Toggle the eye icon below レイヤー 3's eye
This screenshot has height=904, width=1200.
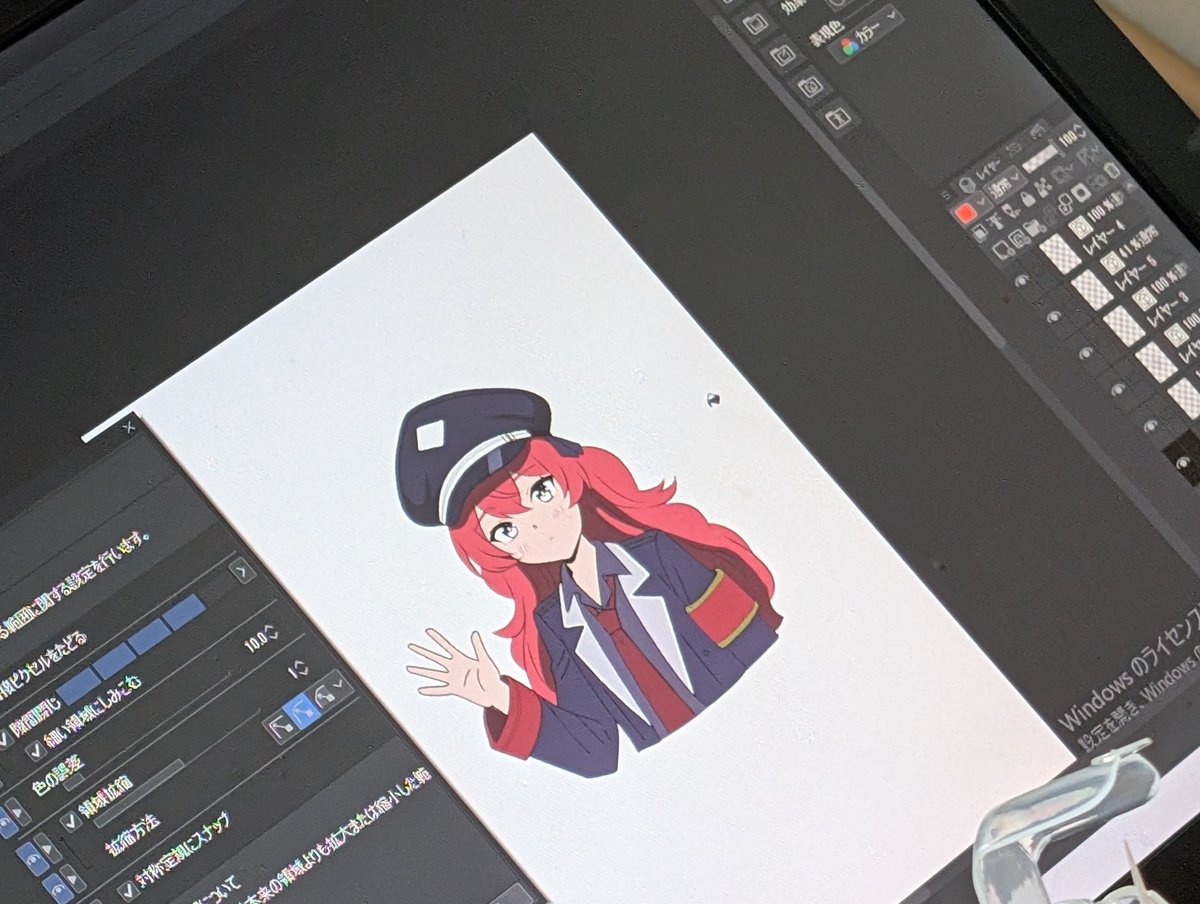click(1118, 389)
